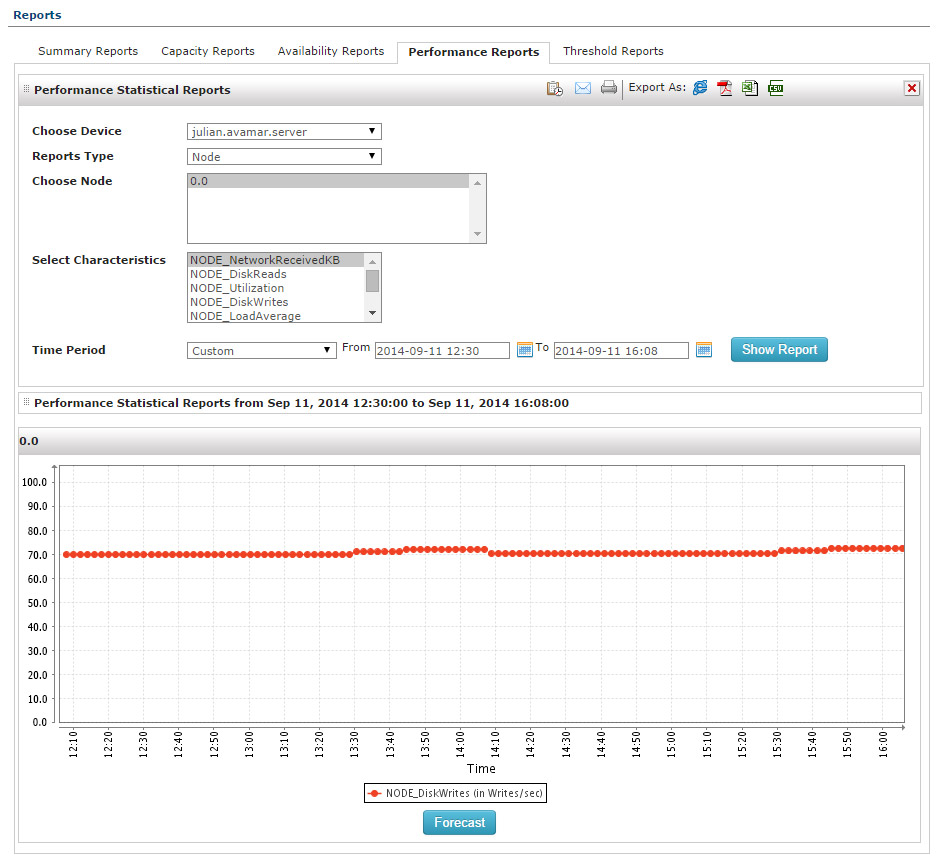Export report as HTML
944x868 pixels.
700,88
